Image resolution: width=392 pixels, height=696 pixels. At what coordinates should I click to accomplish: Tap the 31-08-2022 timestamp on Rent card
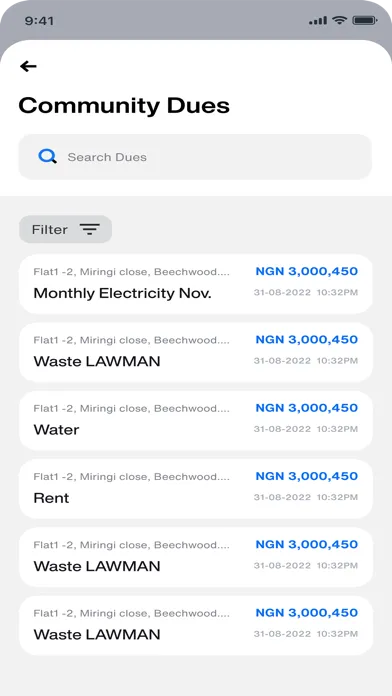[x=306, y=498]
